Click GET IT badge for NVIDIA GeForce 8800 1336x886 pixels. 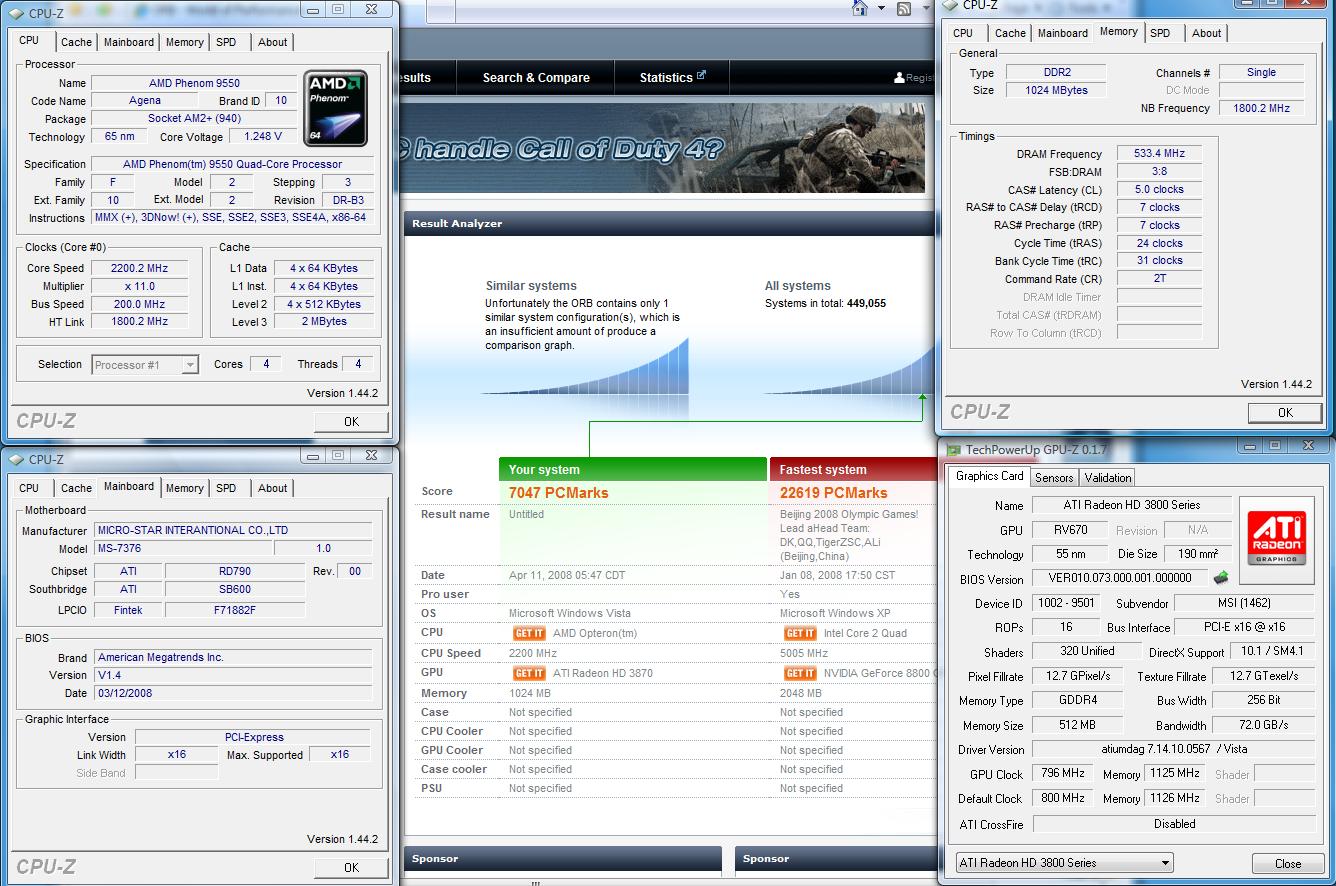(x=800, y=673)
